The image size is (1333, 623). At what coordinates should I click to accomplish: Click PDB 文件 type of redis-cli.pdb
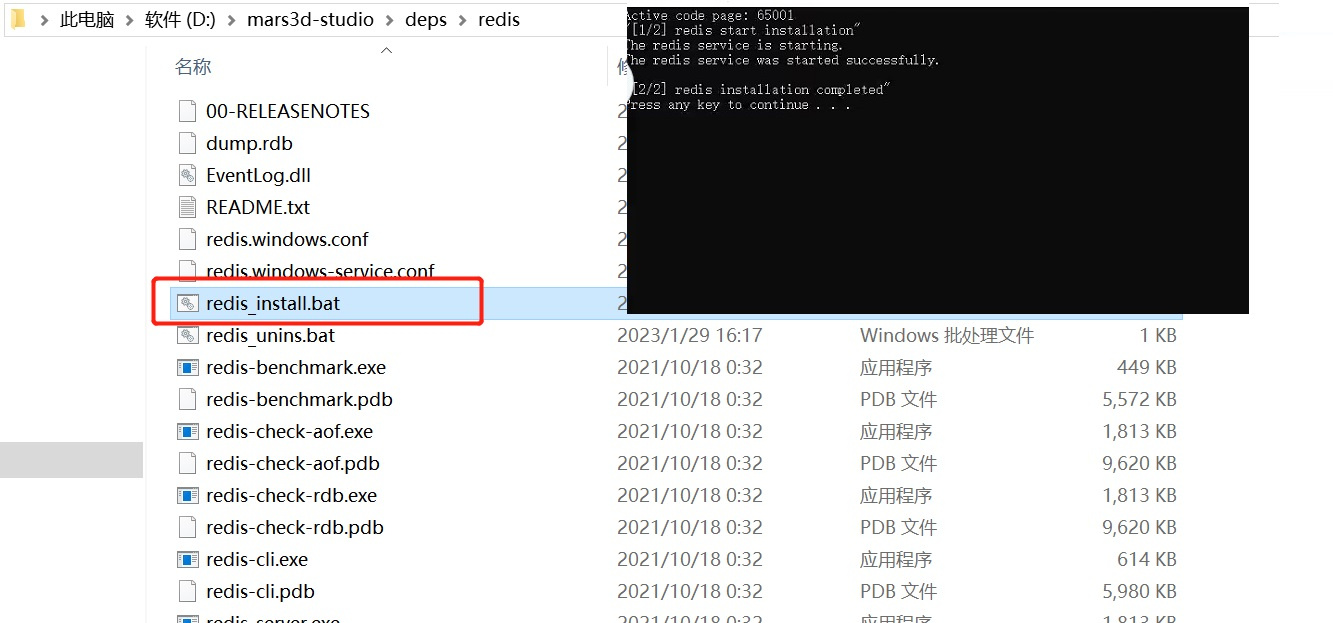pyautogui.click(x=899, y=591)
